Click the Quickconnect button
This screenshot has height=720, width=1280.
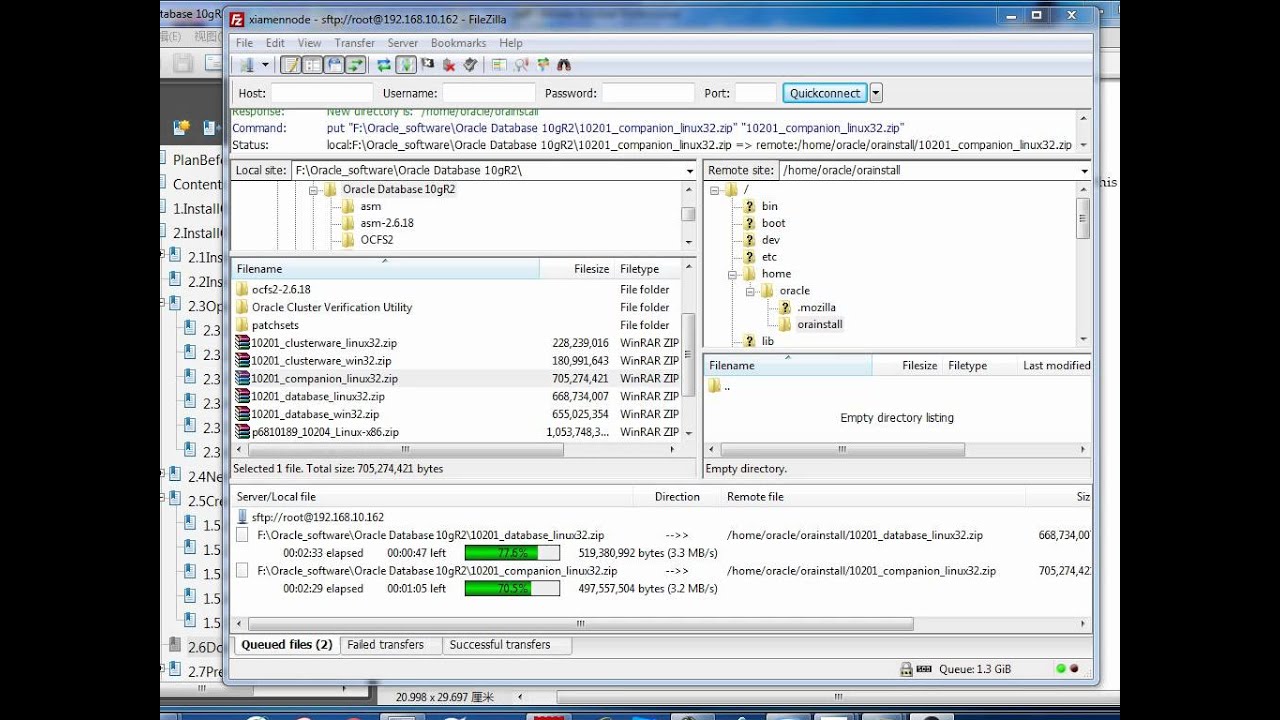(x=825, y=93)
